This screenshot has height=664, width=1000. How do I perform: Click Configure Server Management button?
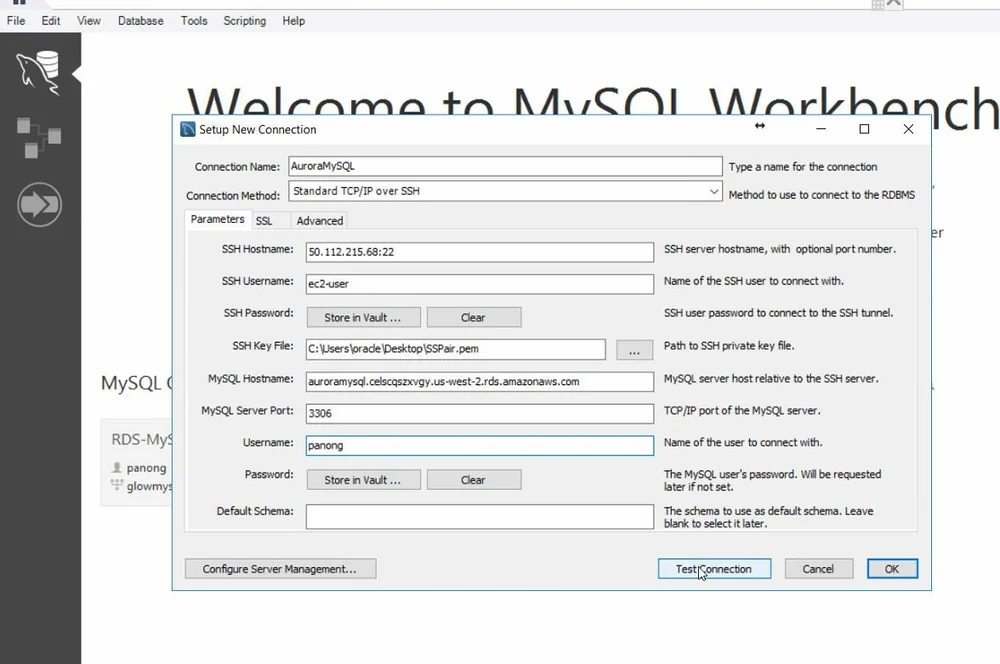280,569
